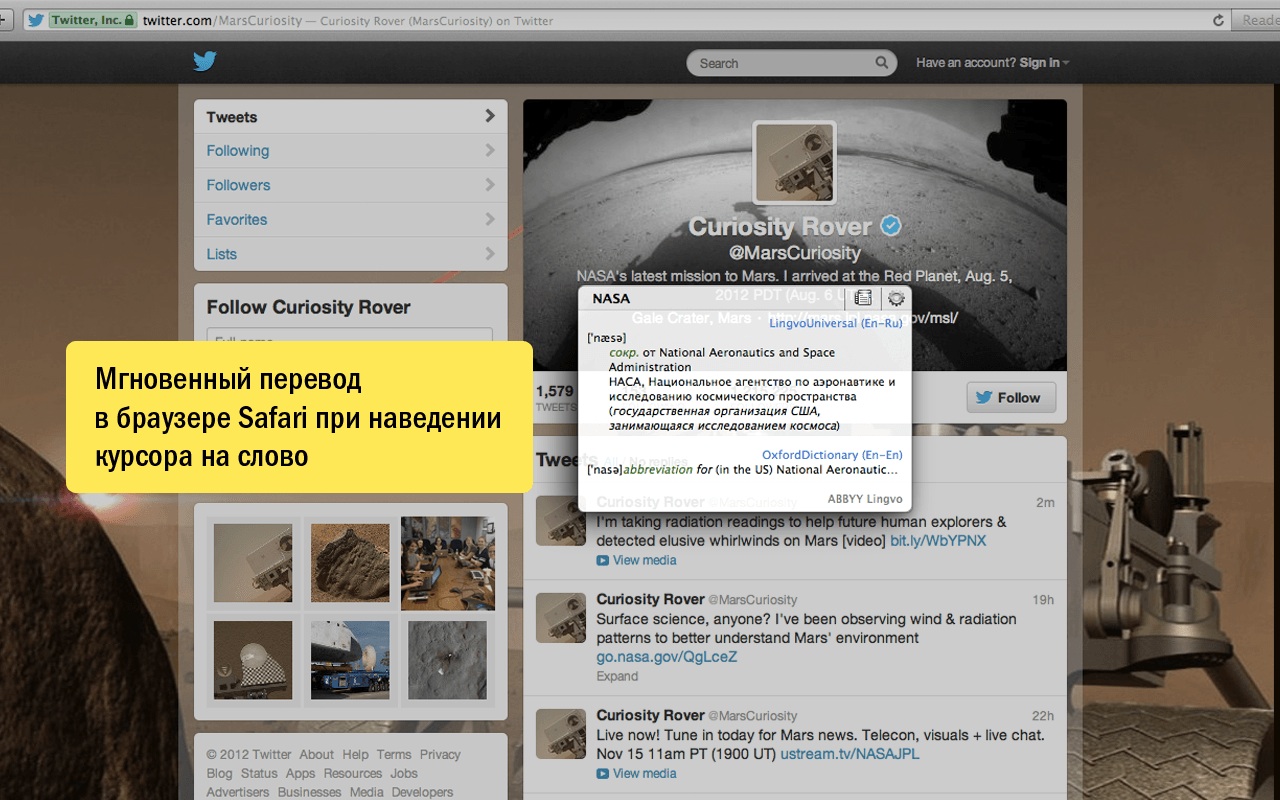
Task: Click the Developers footer link
Action: tap(423, 792)
